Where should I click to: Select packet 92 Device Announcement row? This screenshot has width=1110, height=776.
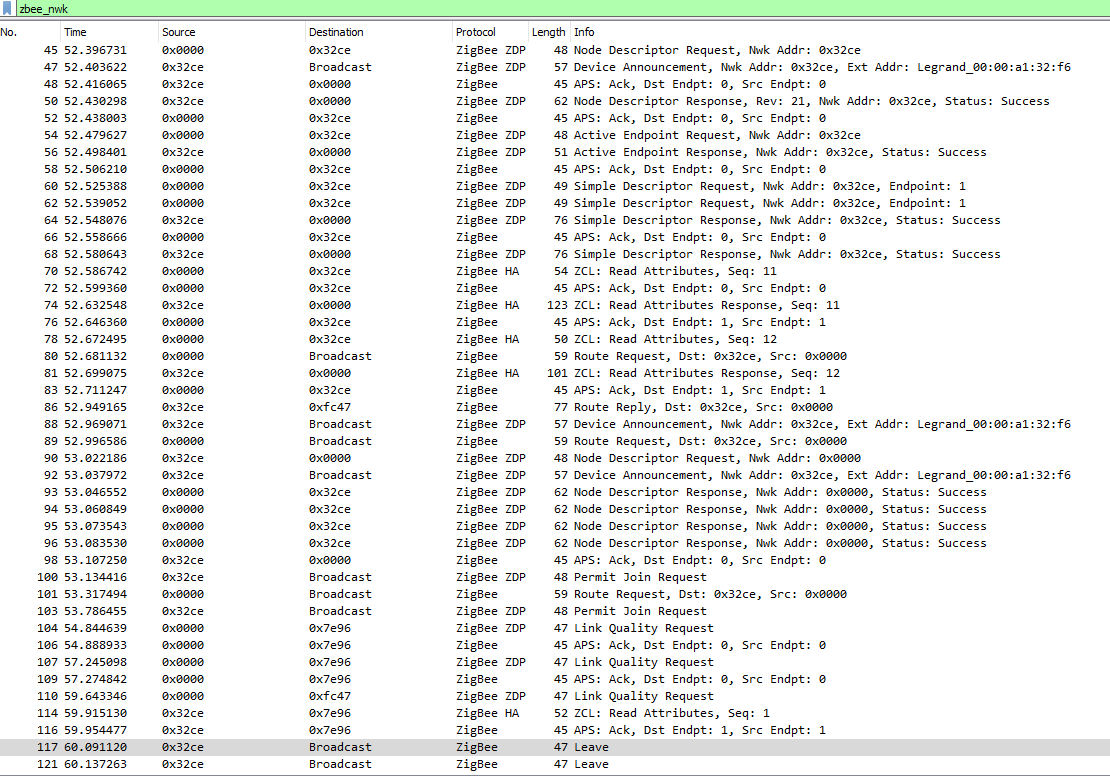(555, 475)
